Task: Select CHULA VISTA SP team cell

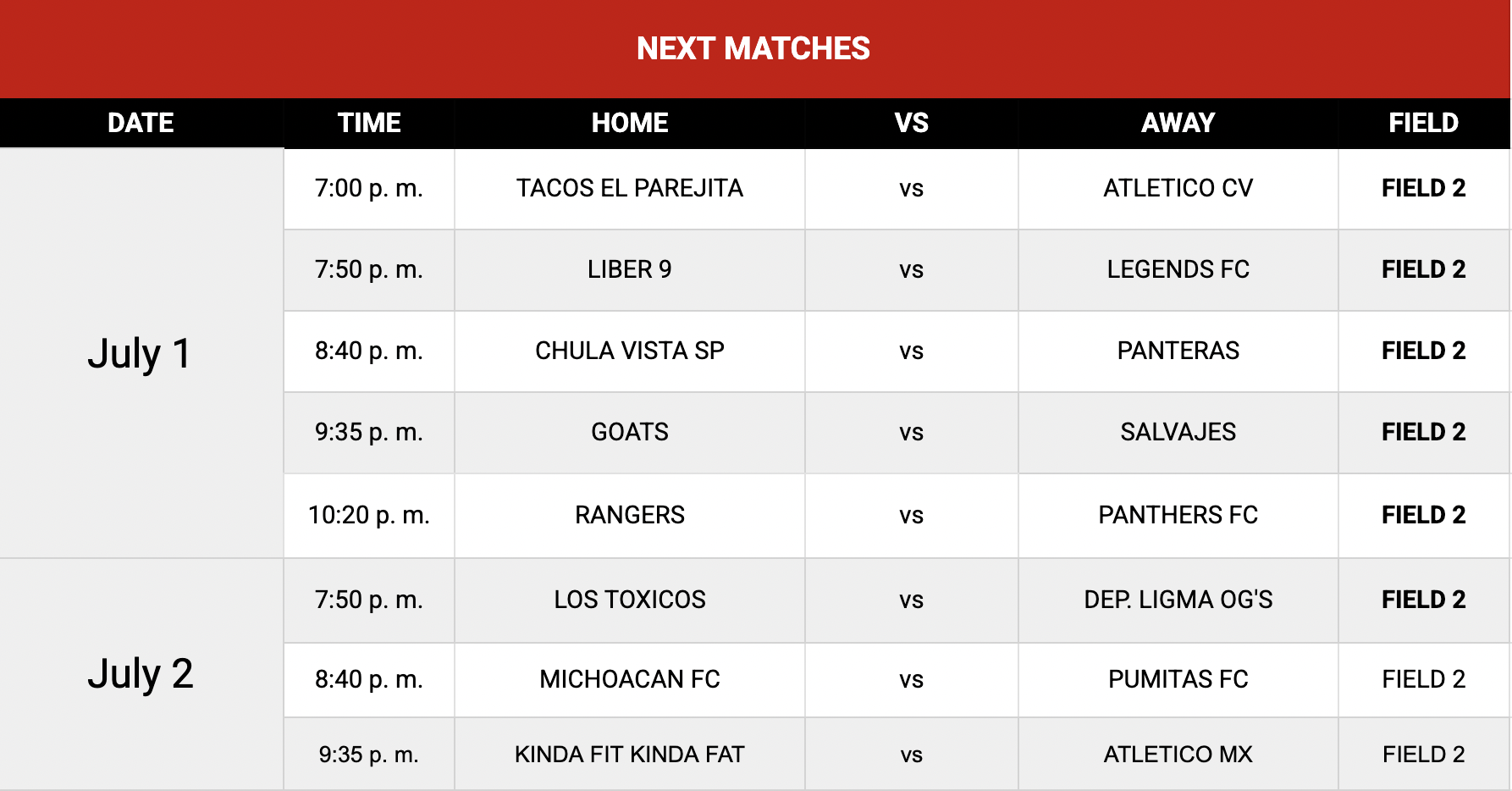Action: (x=630, y=351)
